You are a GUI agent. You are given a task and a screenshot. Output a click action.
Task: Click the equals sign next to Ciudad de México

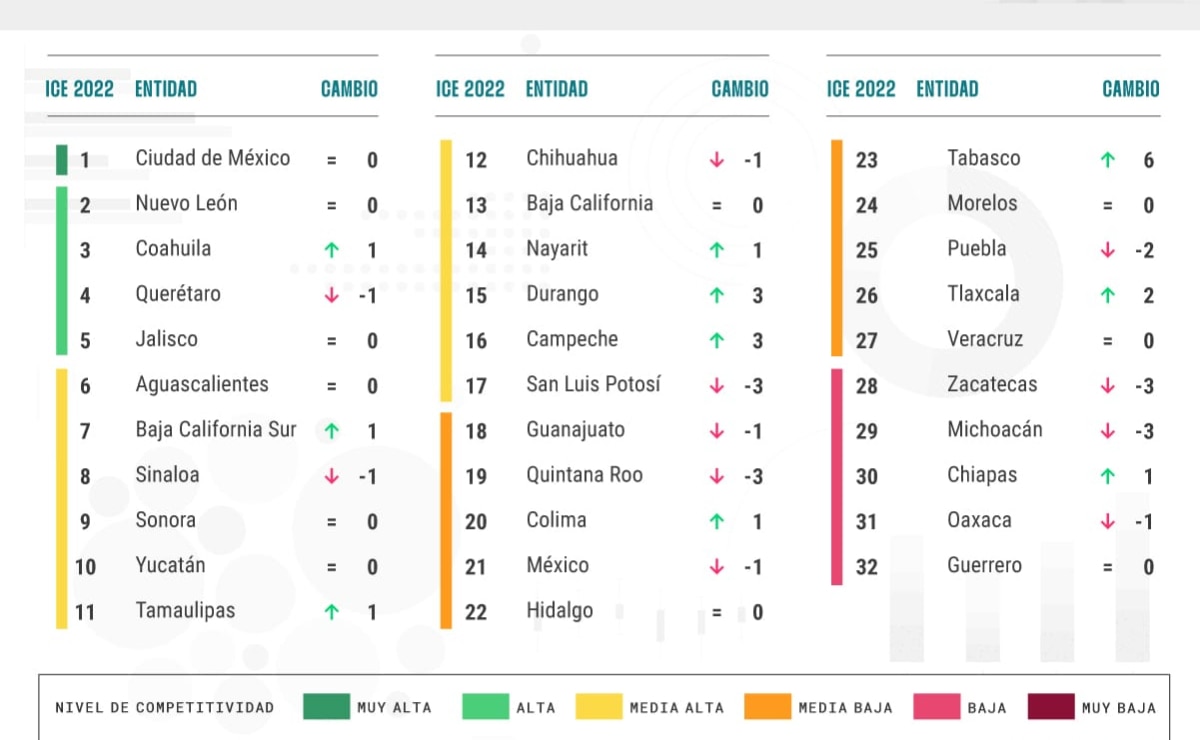click(331, 158)
